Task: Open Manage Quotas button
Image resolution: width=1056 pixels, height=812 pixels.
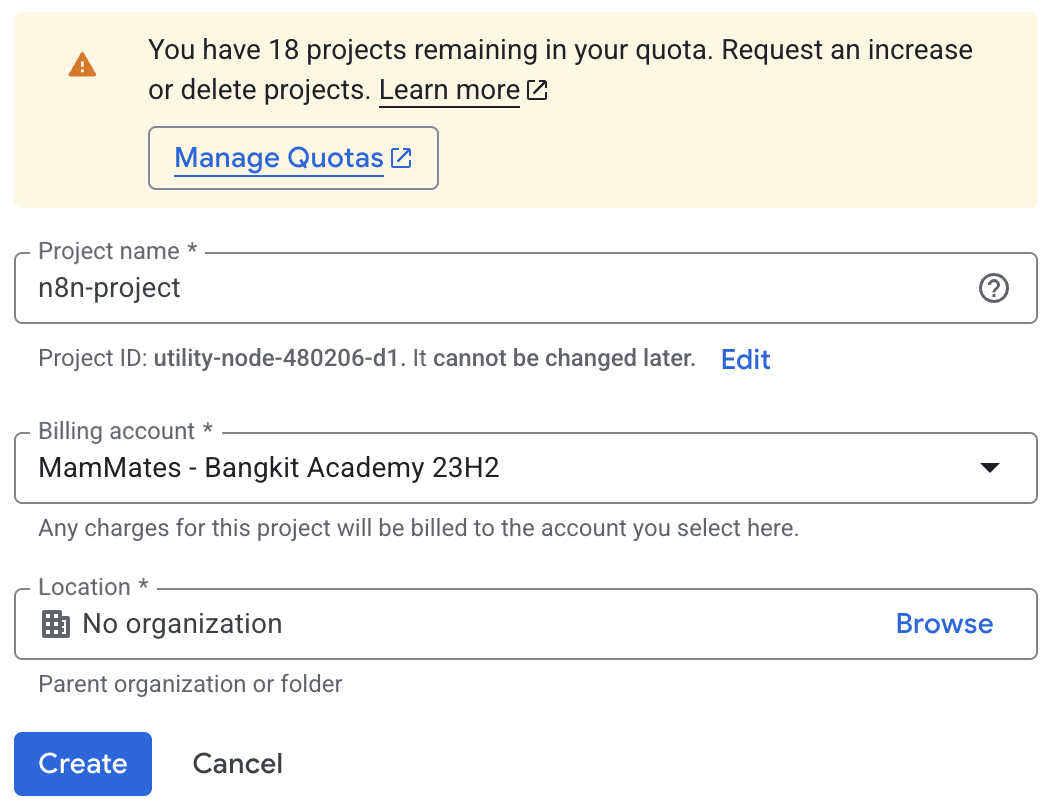Action: click(293, 158)
